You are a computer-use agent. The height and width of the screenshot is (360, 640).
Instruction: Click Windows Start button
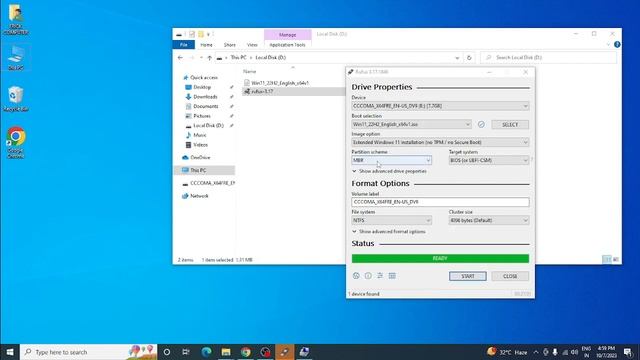click(x=10, y=352)
